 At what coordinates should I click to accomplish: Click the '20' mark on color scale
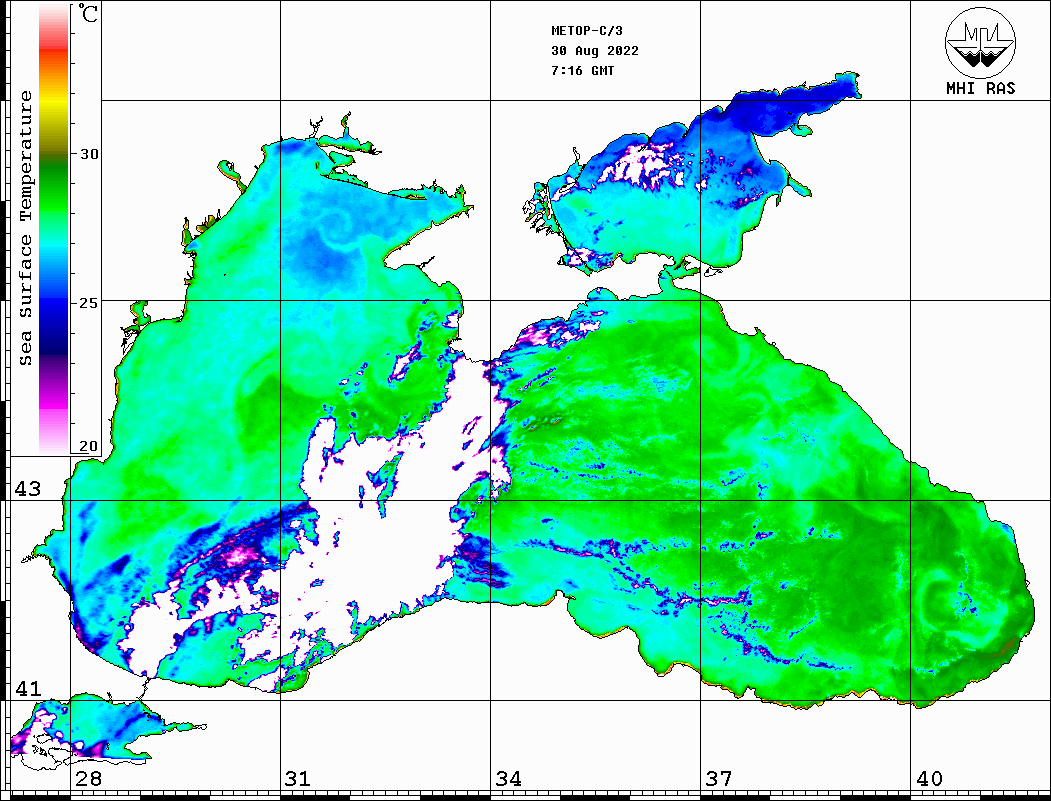point(88,446)
